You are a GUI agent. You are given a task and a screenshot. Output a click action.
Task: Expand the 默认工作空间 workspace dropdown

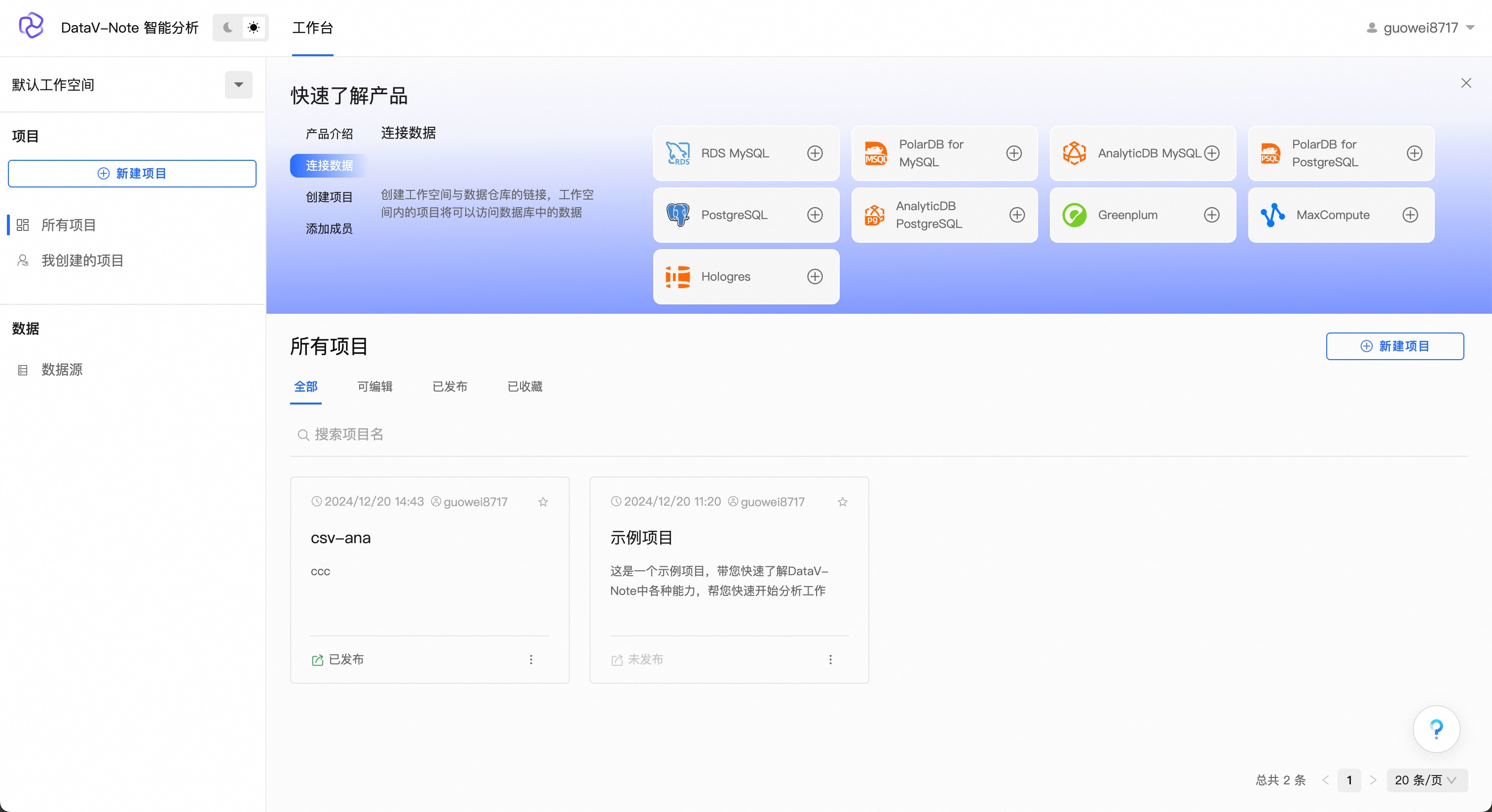[x=238, y=84]
